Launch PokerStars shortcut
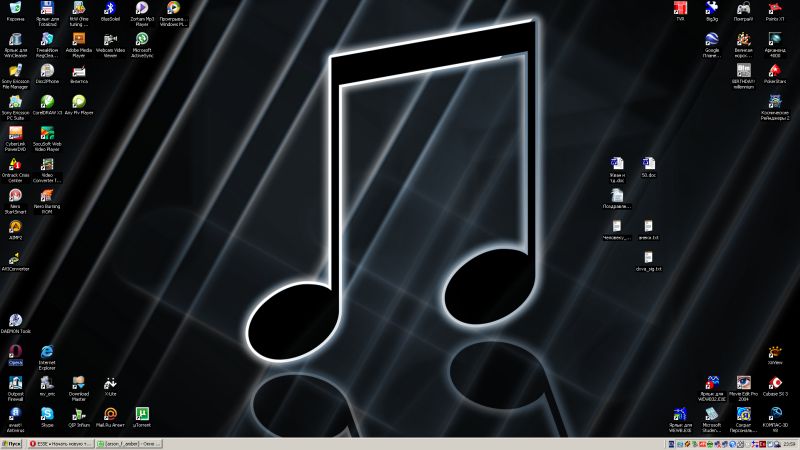800x450 pixels. pos(775,74)
